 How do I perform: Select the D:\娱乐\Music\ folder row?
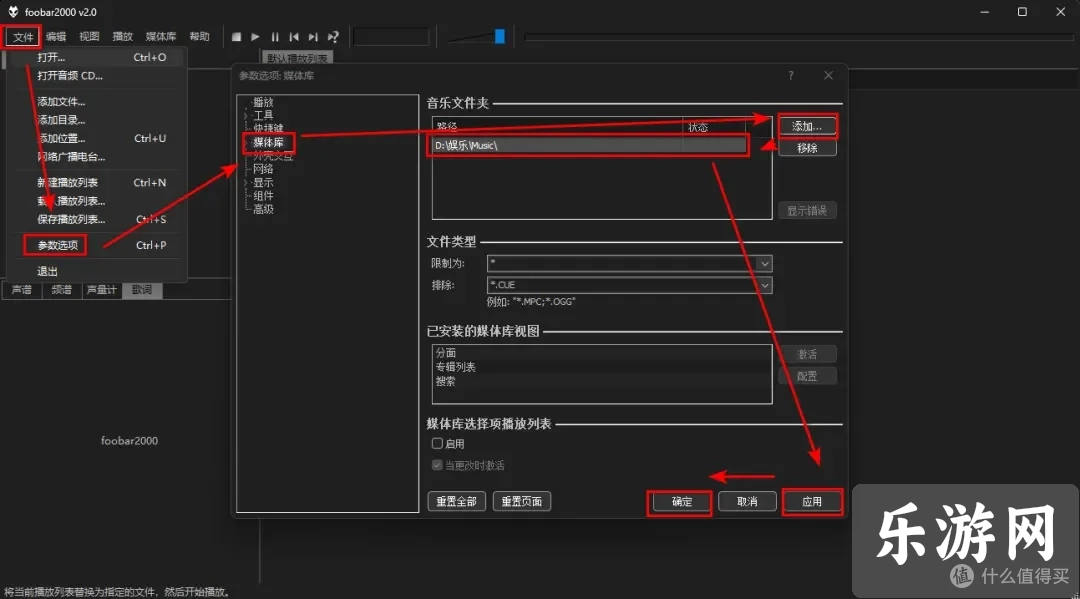tap(589, 145)
